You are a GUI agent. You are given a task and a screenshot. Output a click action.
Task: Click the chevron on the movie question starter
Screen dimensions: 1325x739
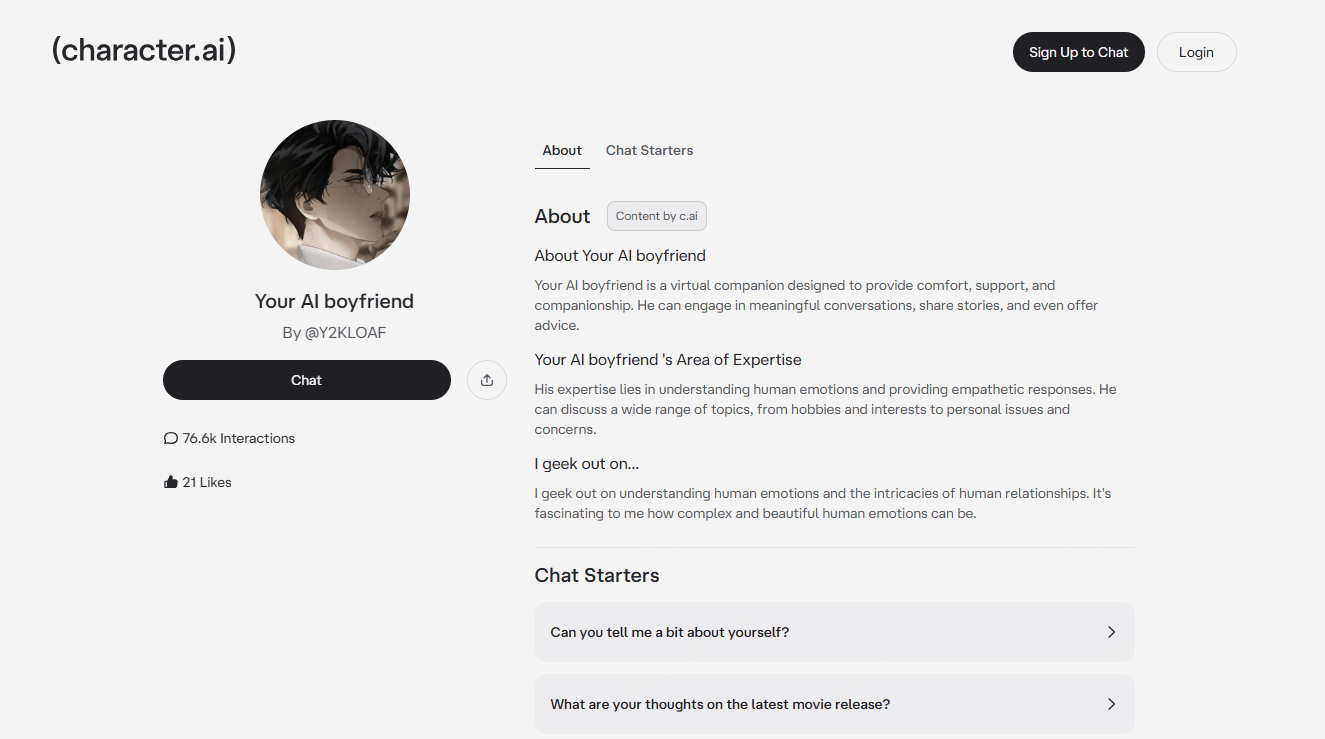coord(1110,704)
